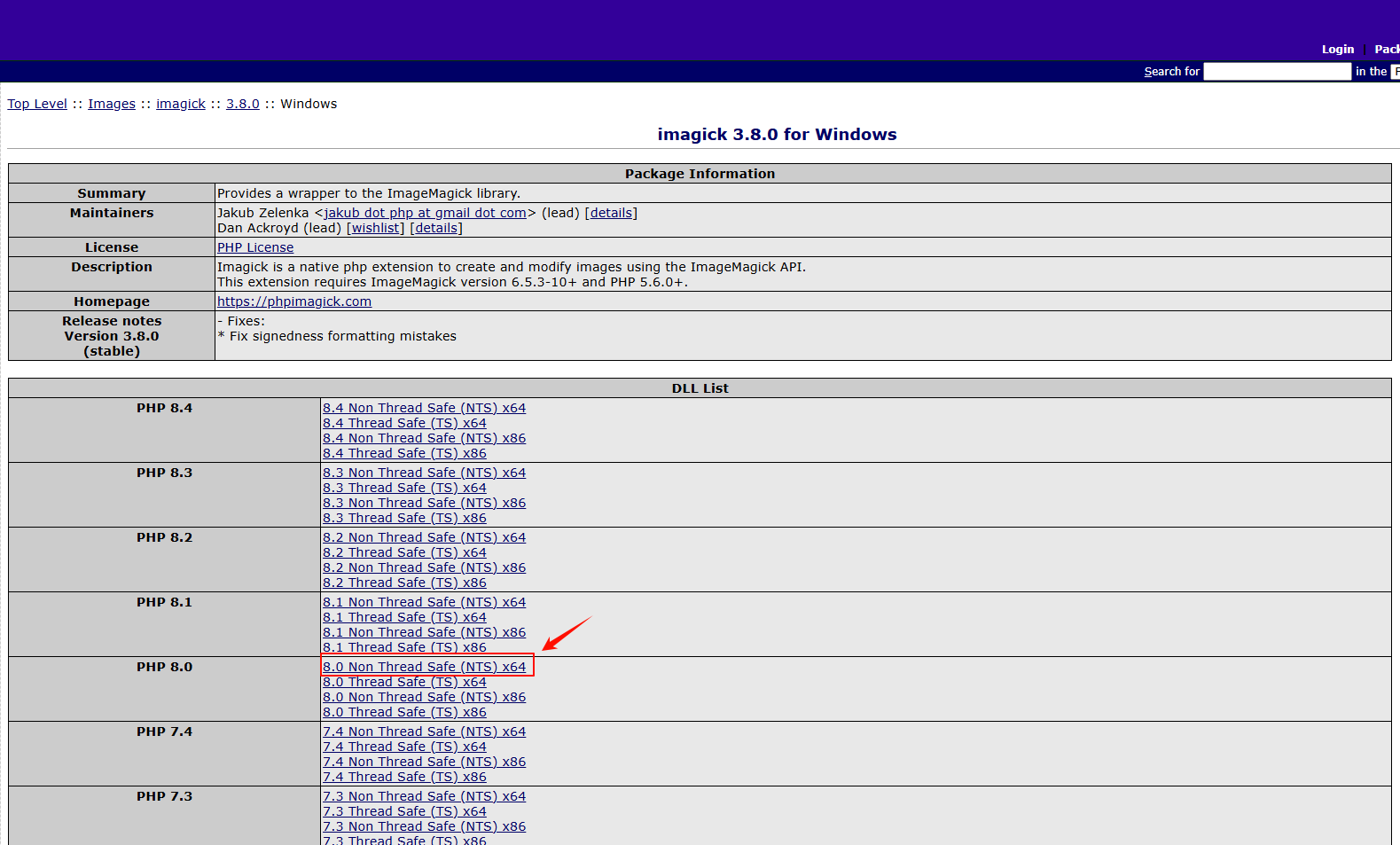Download 8.1 Non Thread Safe (NTS) x86
The width and height of the screenshot is (1400, 845).
click(x=424, y=632)
